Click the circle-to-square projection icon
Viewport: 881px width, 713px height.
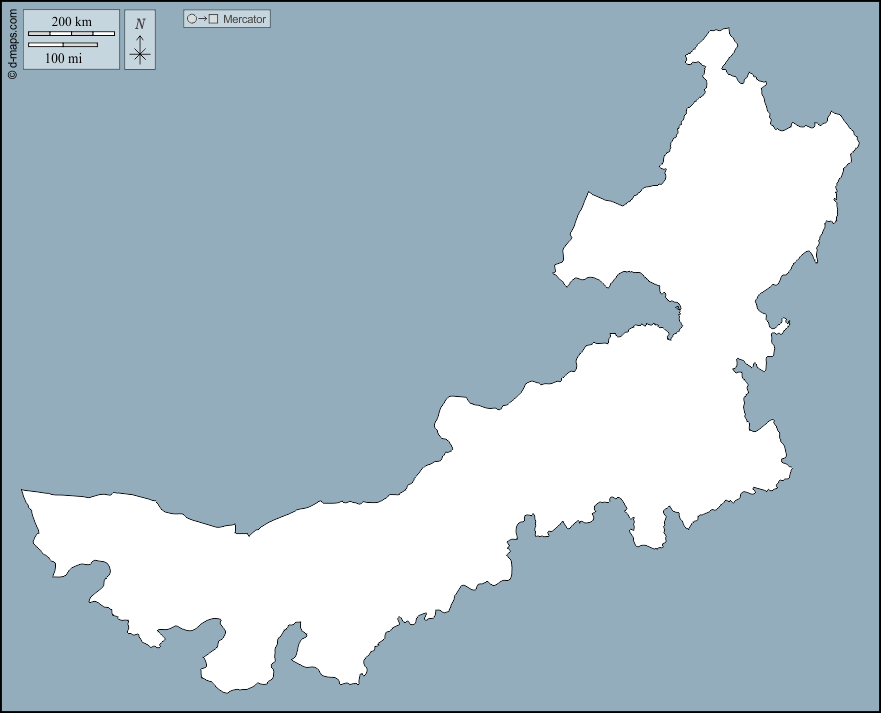202,19
